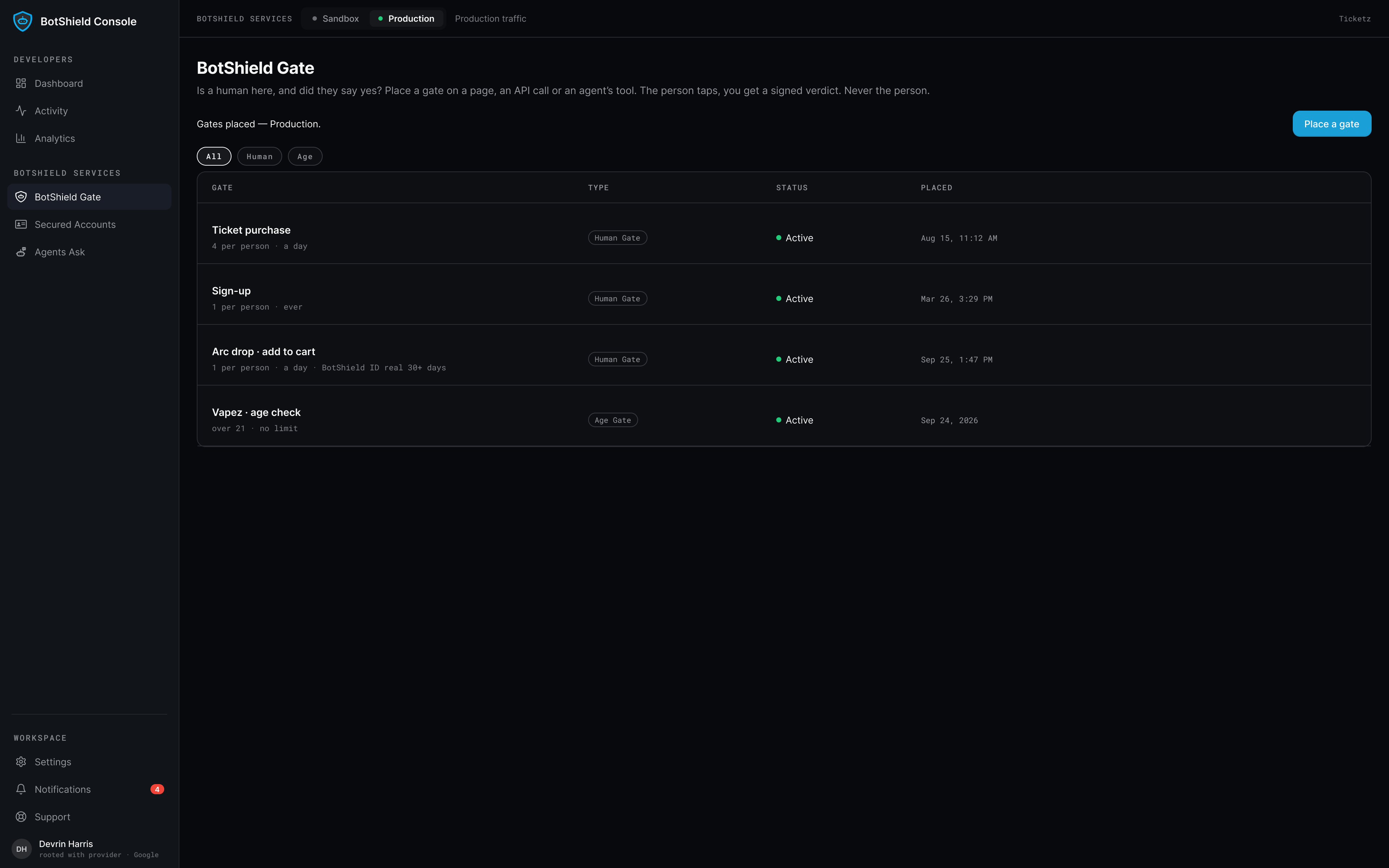
Task: Open Vapez · age check gate
Action: (x=784, y=416)
